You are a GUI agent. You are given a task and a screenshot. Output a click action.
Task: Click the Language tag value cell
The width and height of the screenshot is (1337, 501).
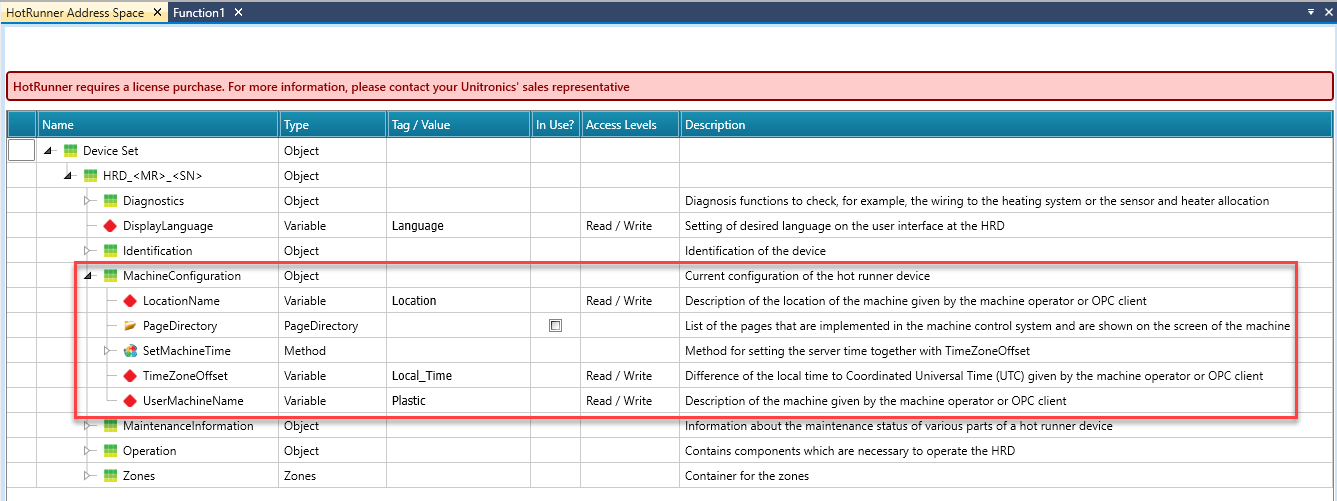coord(458,226)
